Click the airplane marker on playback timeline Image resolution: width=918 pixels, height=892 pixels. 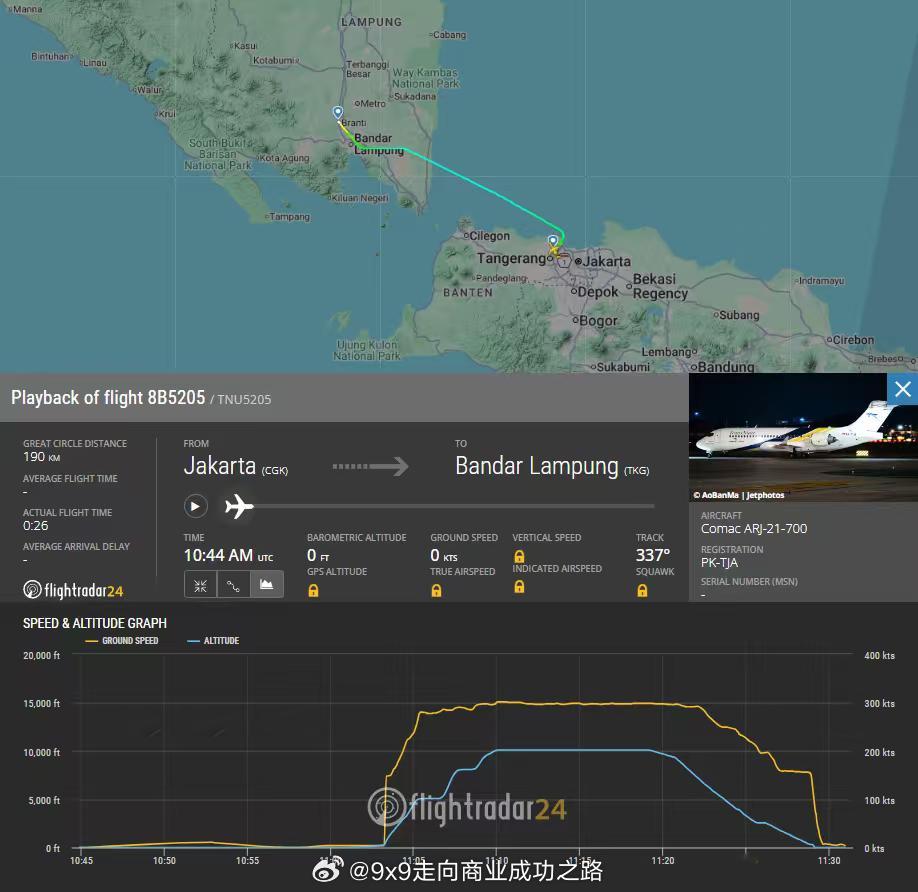click(x=239, y=506)
